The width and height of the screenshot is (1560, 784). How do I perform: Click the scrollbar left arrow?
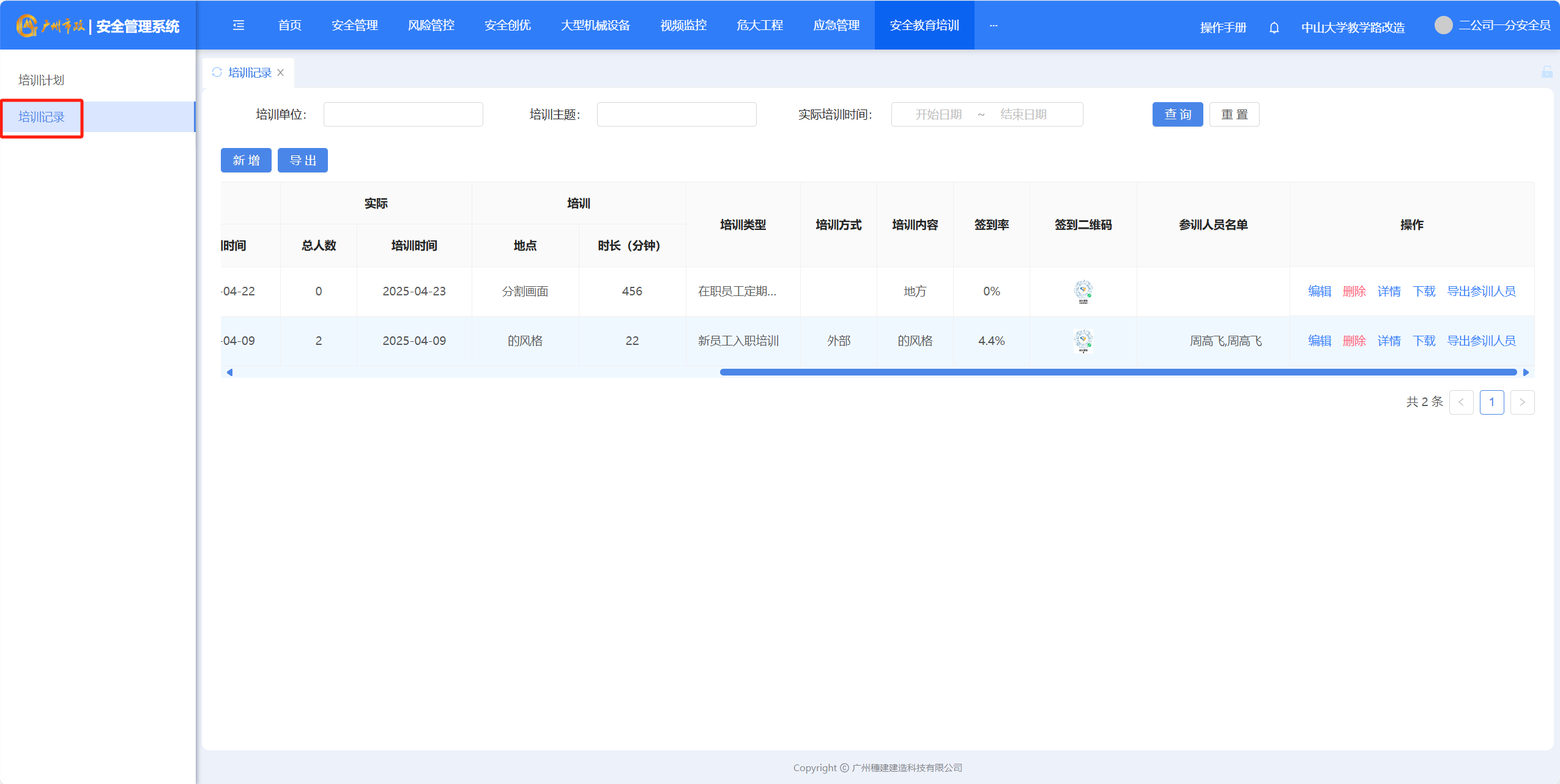click(x=229, y=372)
